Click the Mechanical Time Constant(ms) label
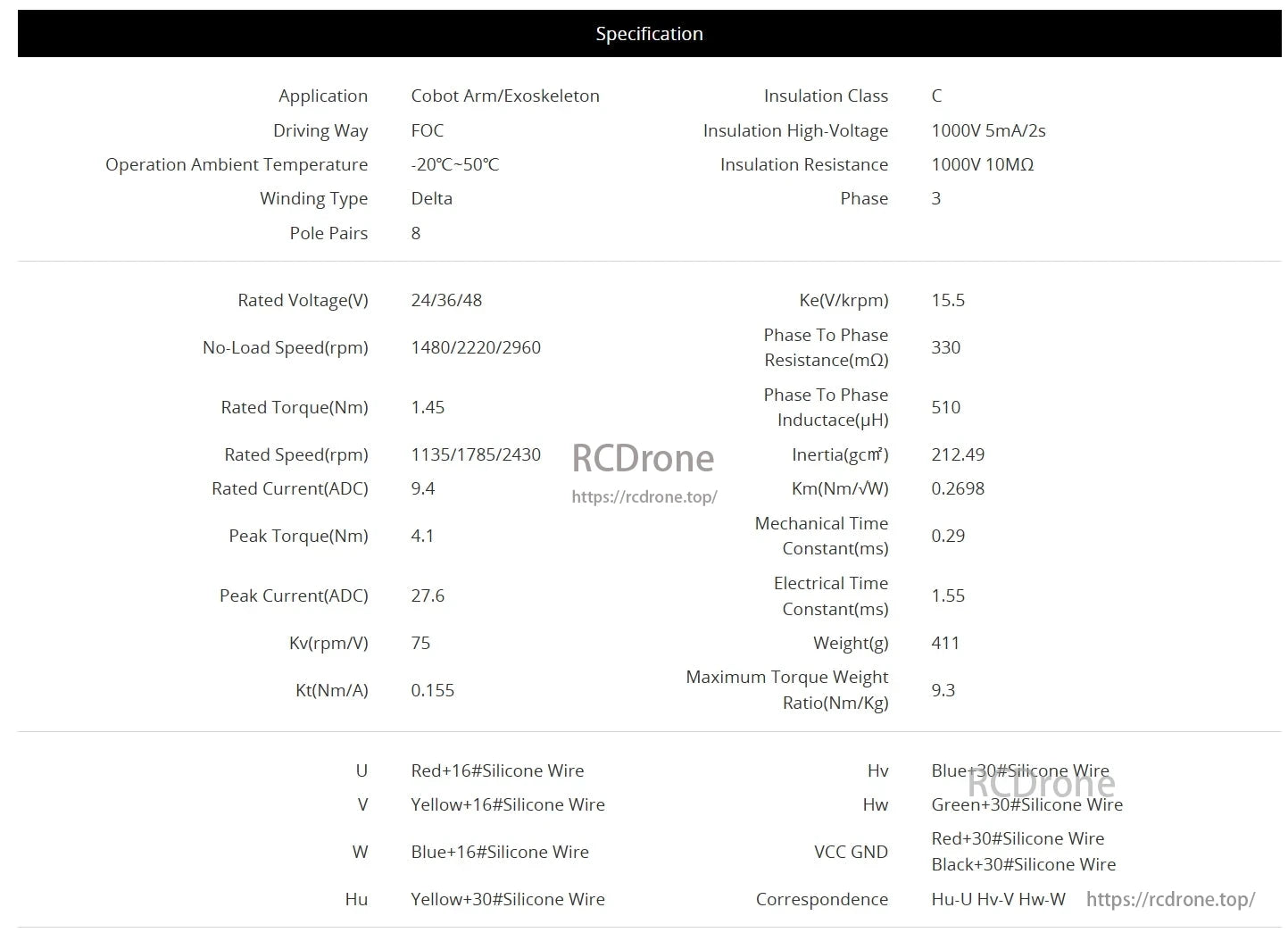The height and width of the screenshot is (941, 1288). [x=821, y=536]
